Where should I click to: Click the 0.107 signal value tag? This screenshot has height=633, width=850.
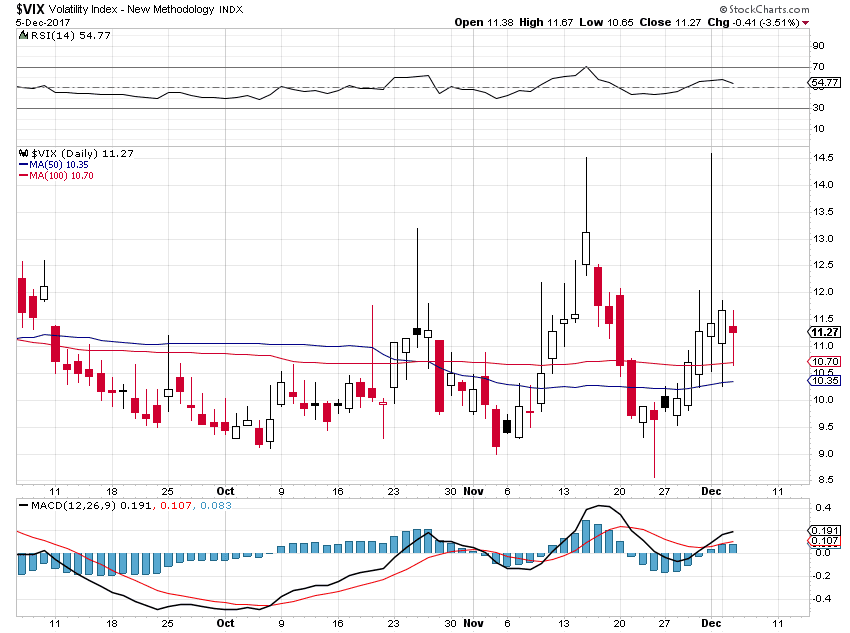point(825,541)
